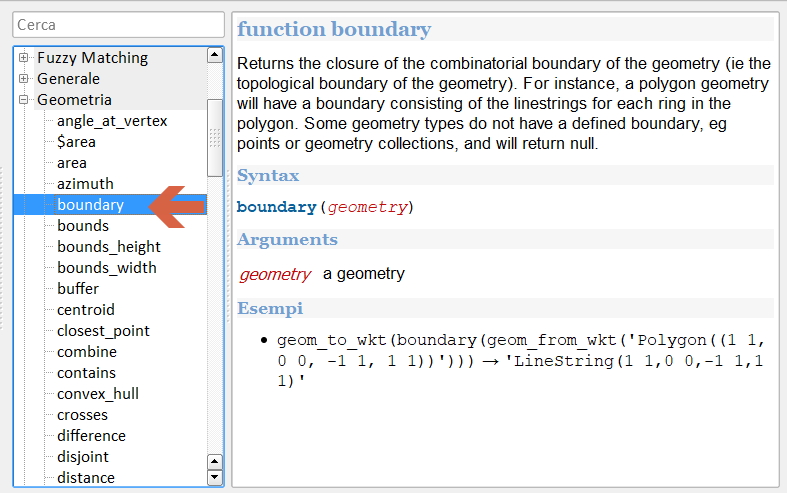Select the distance function
Viewport: 787px width, 493px height.
[x=85, y=478]
